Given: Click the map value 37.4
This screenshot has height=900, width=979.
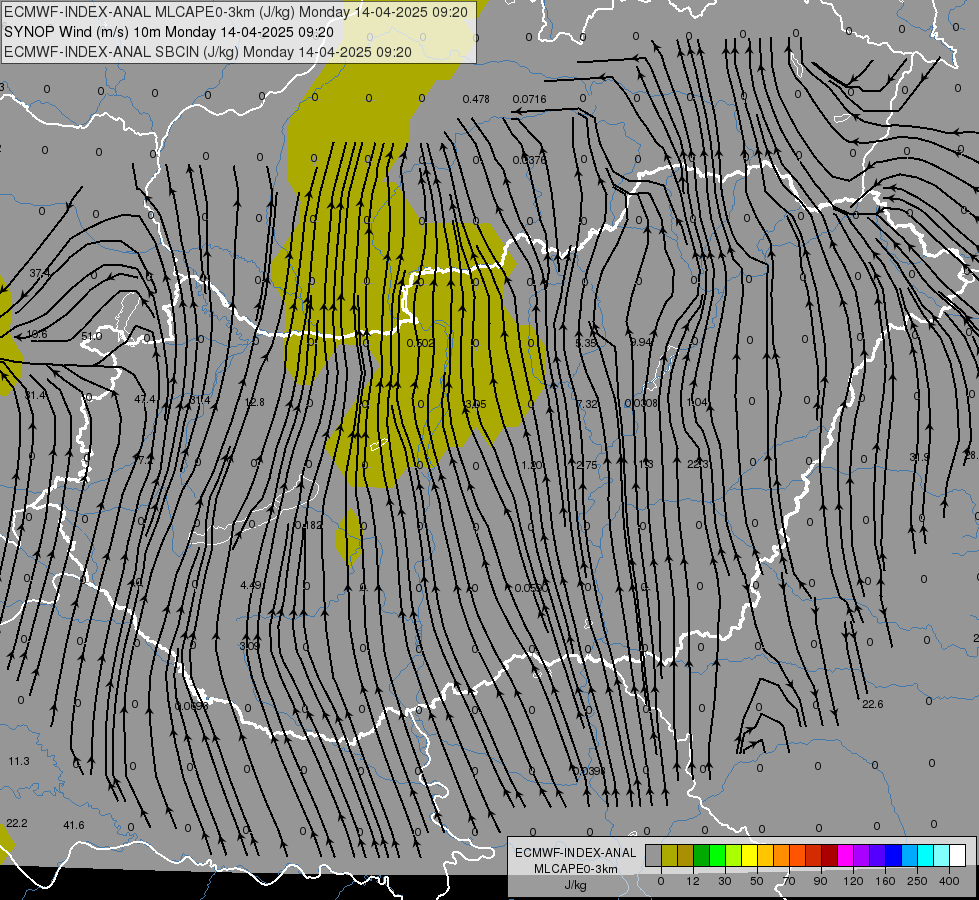Looking at the screenshot, I should point(39,274).
